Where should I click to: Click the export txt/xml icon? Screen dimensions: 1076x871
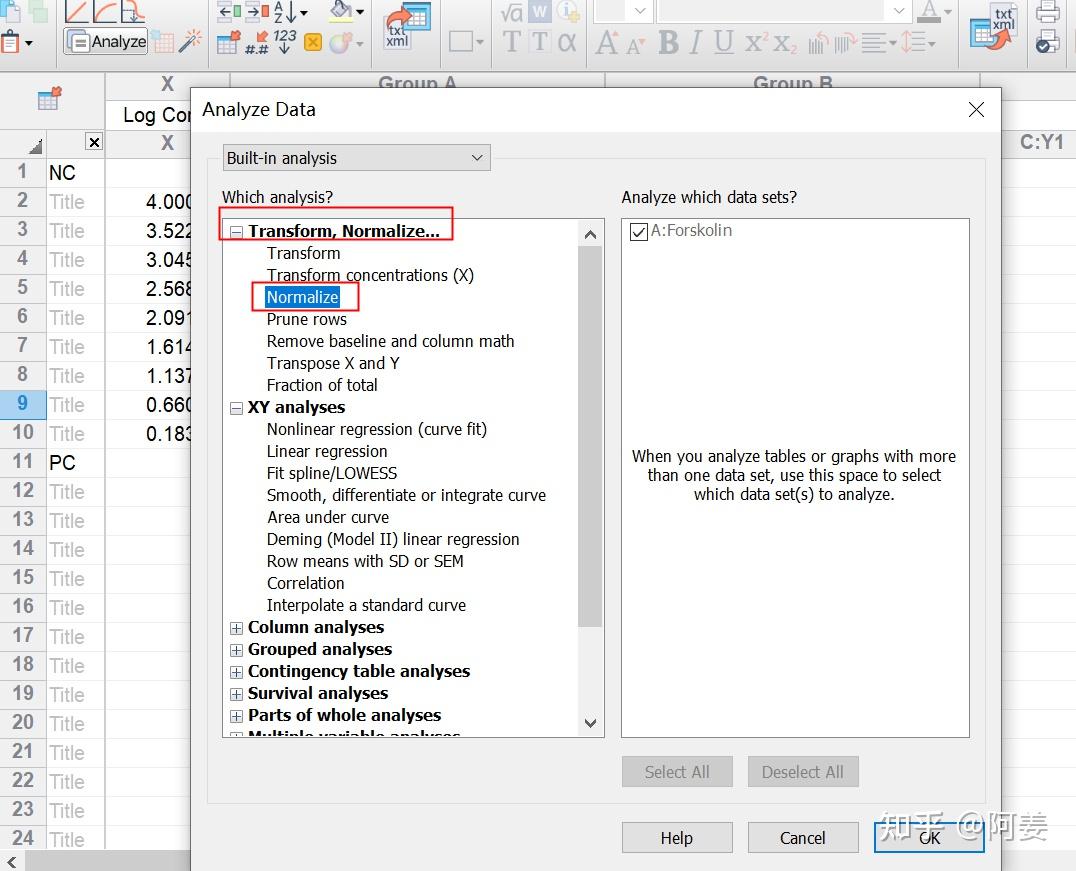(994, 28)
